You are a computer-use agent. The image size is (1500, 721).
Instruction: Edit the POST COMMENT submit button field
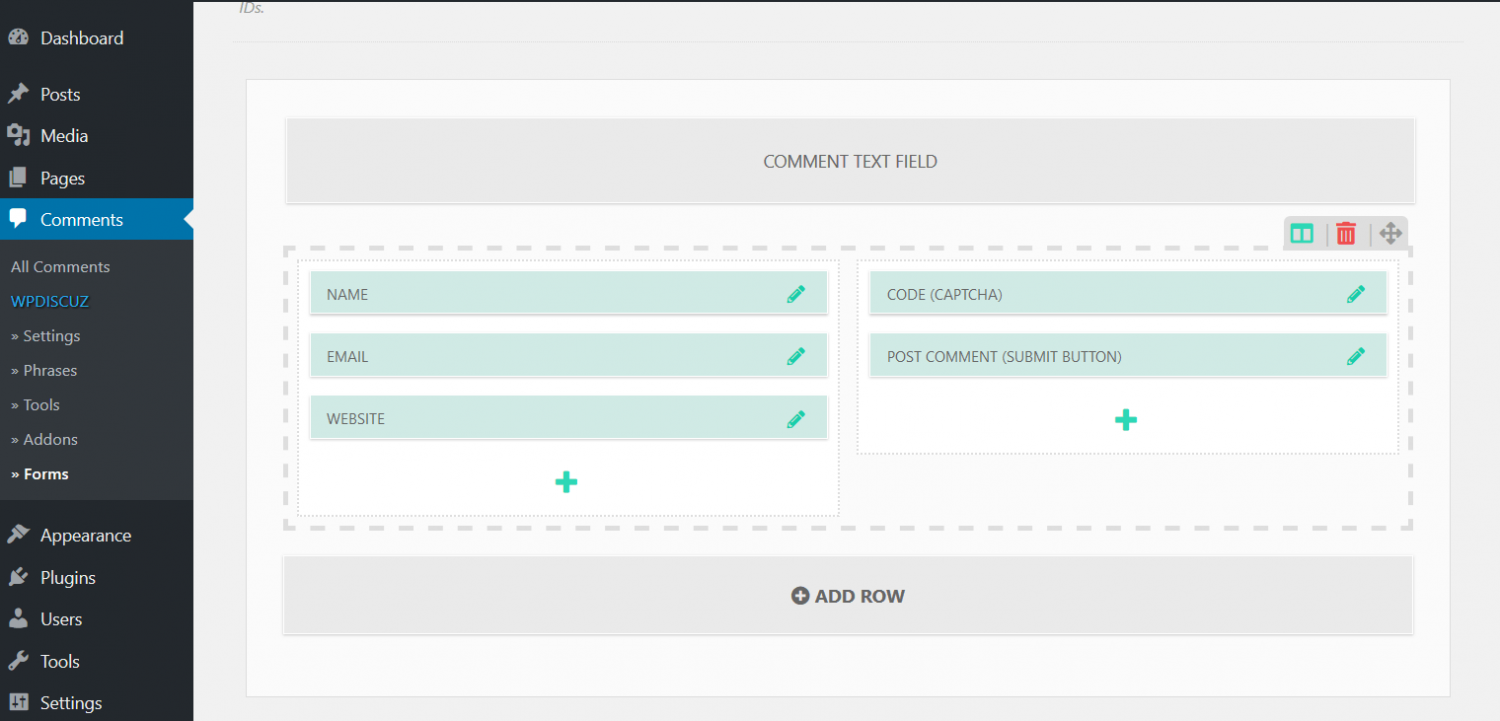click(1356, 355)
